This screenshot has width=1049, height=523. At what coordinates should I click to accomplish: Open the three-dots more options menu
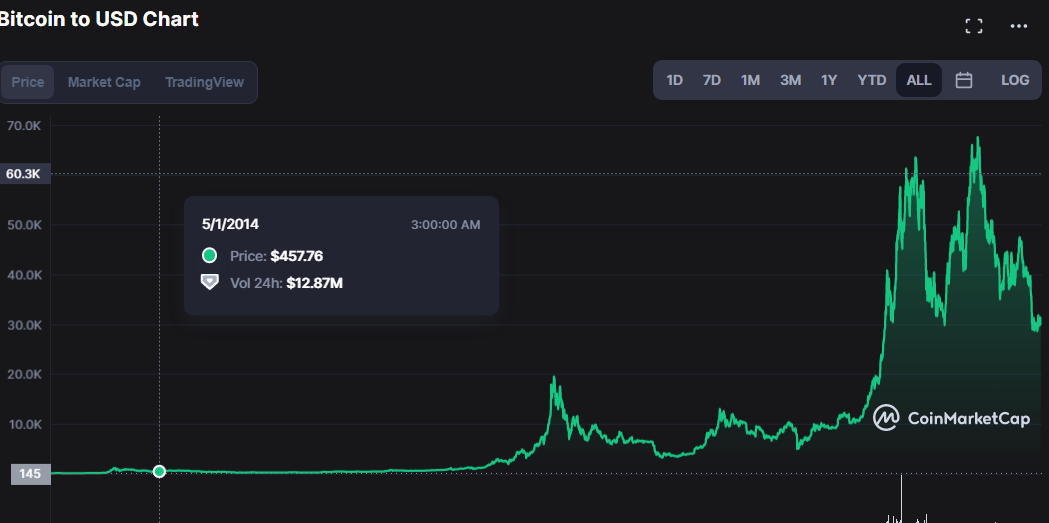1018,26
